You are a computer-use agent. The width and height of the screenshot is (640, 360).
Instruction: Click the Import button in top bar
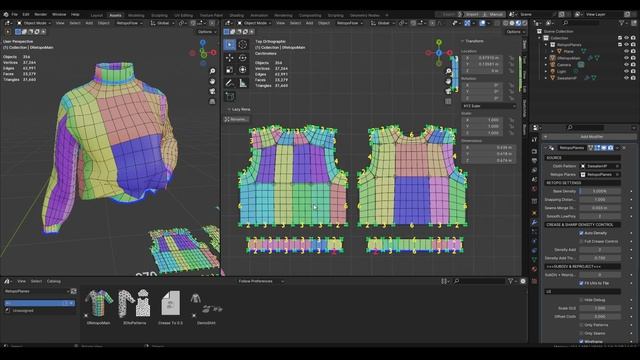click(x=472, y=14)
